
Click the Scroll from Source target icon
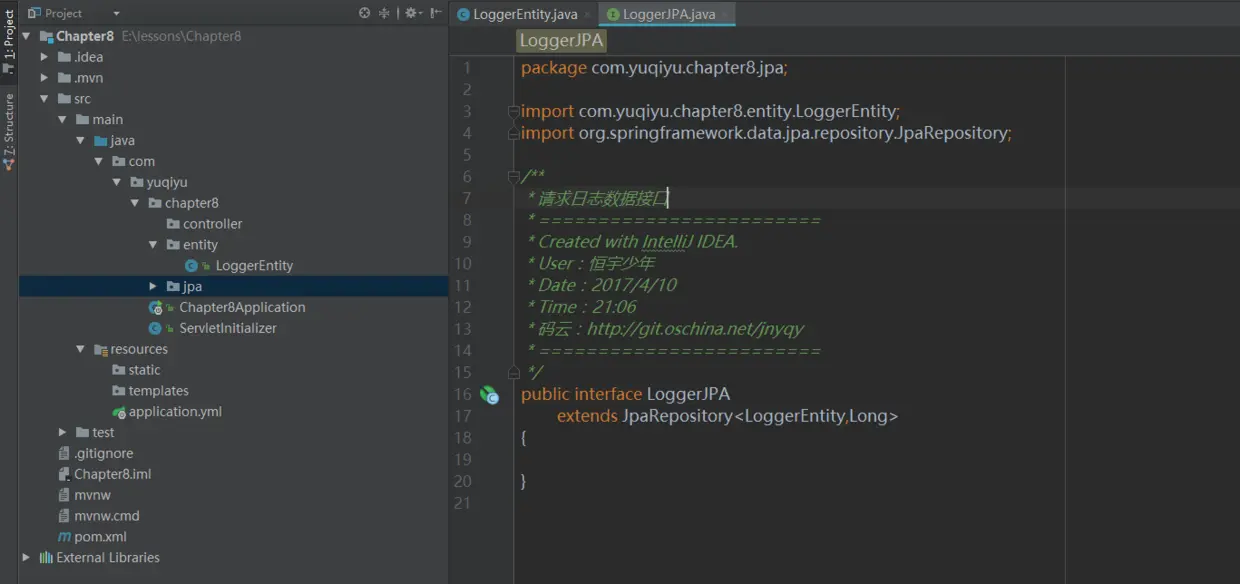364,13
